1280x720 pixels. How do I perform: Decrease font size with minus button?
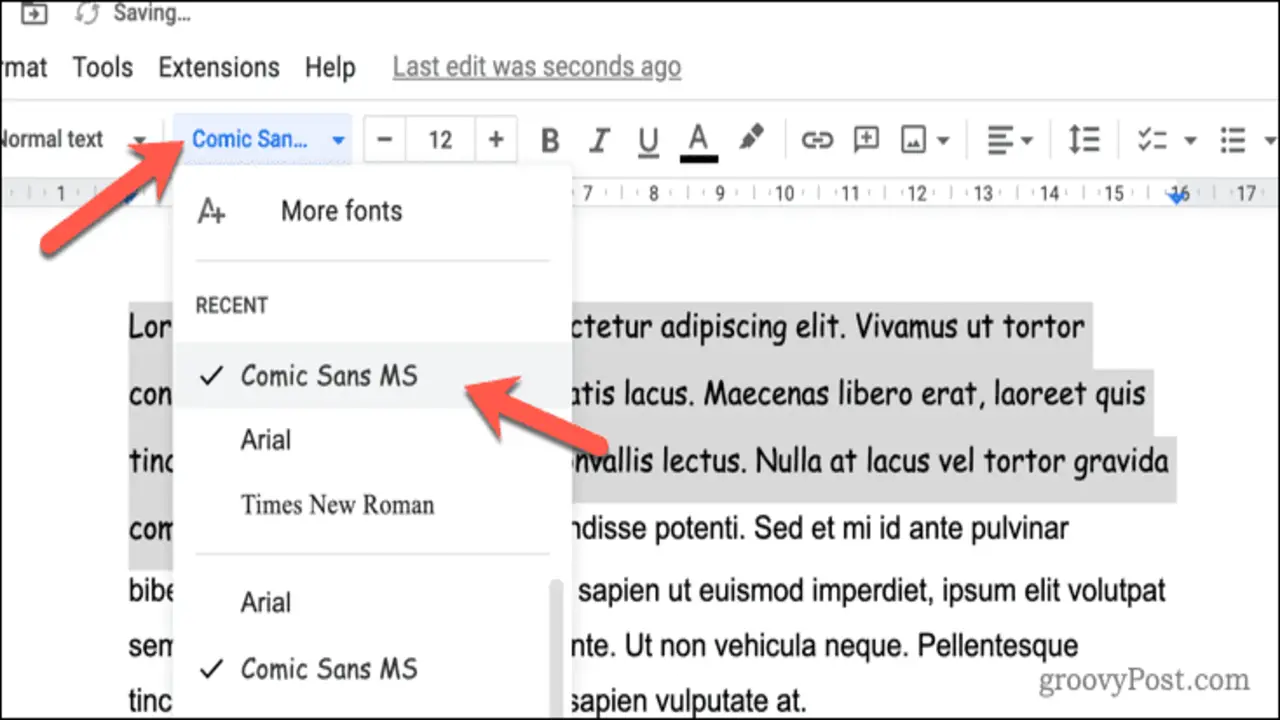click(384, 140)
